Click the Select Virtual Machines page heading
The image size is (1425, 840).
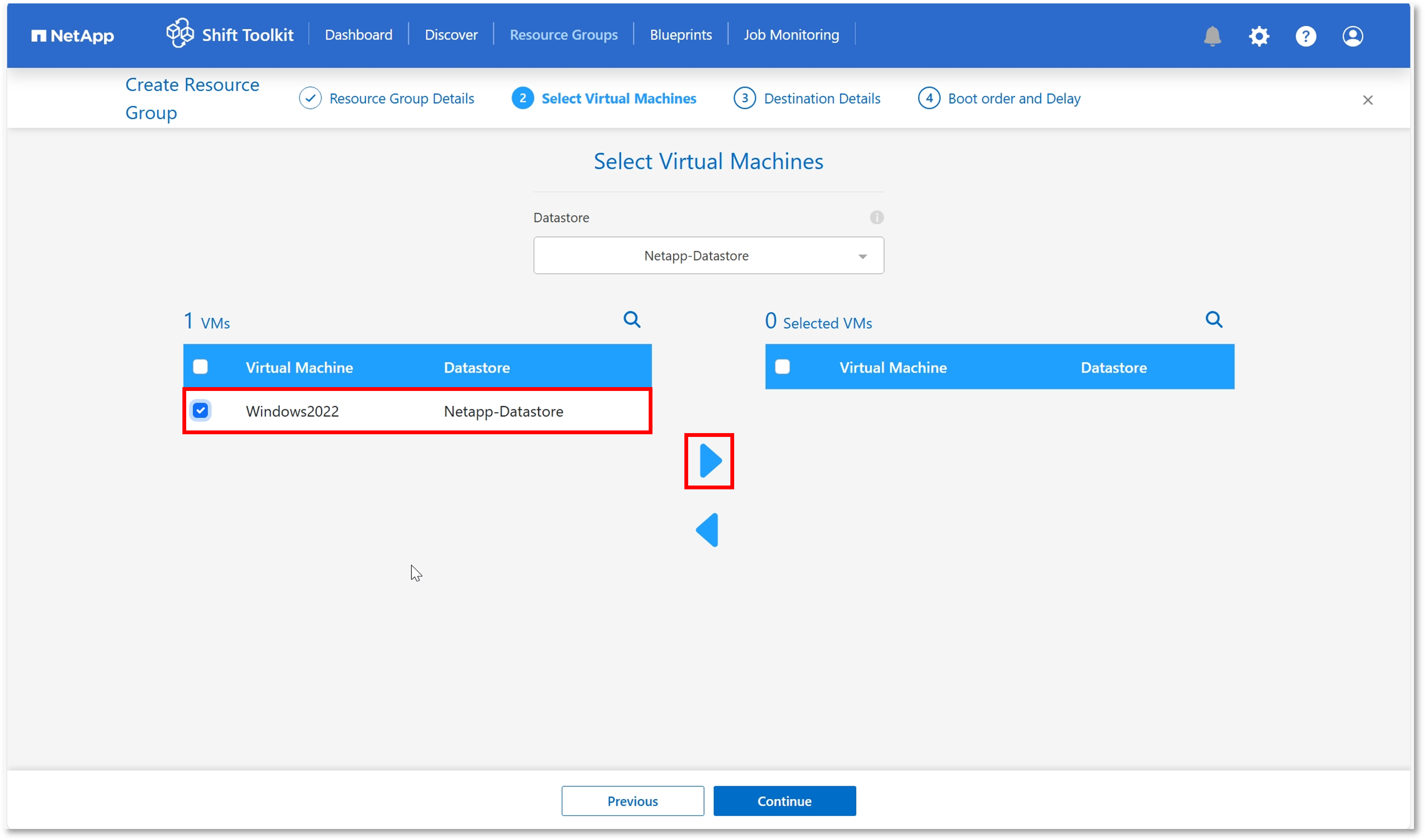(x=708, y=162)
